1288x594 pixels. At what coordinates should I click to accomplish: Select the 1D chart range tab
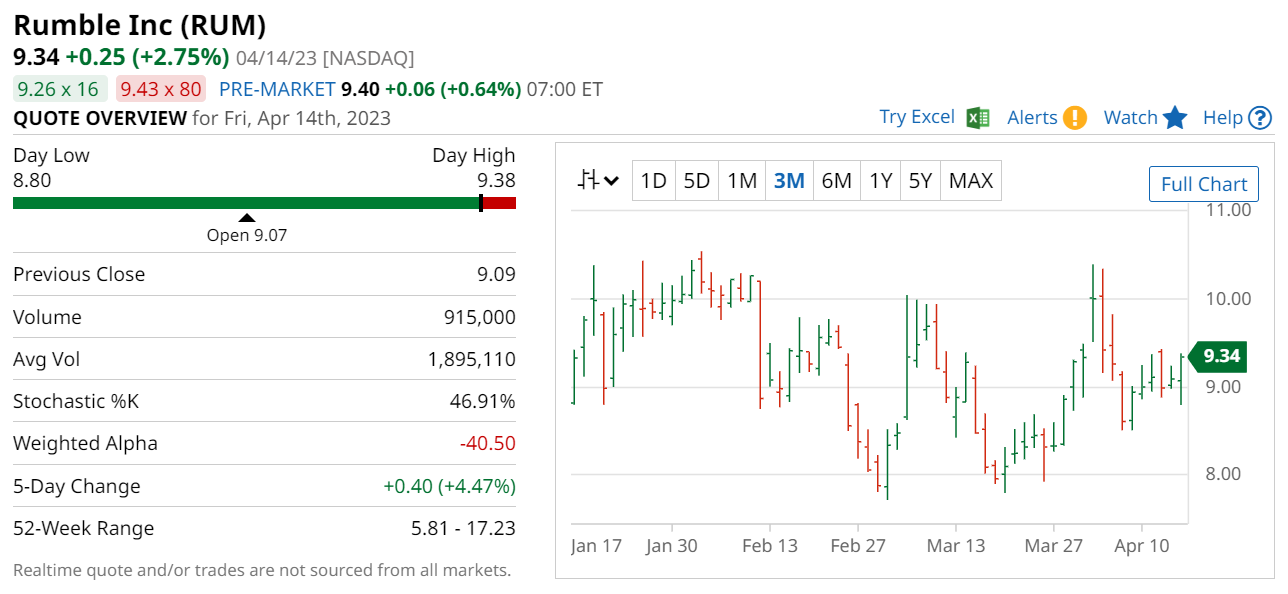(653, 181)
